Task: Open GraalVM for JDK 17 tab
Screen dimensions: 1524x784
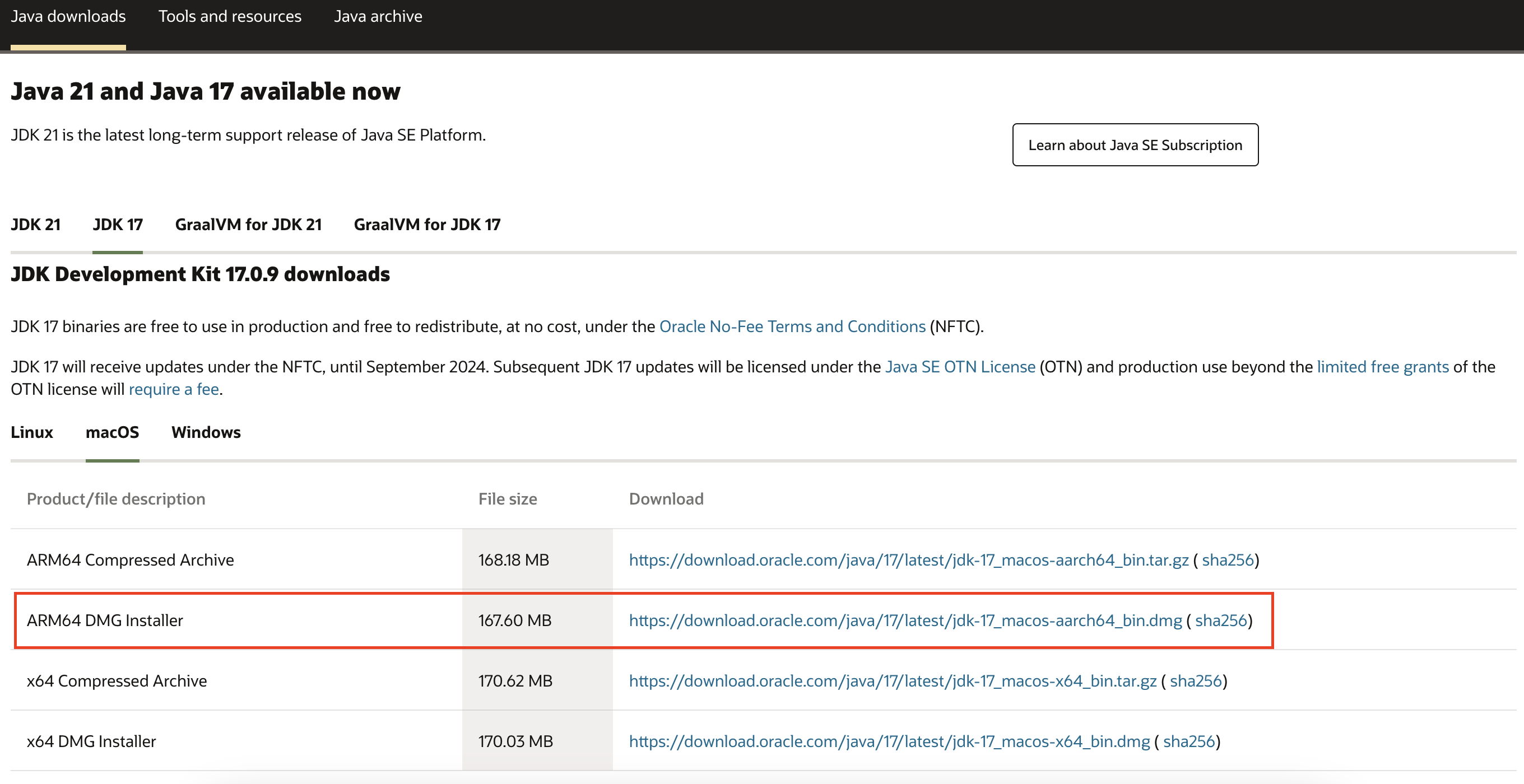Action: (426, 225)
